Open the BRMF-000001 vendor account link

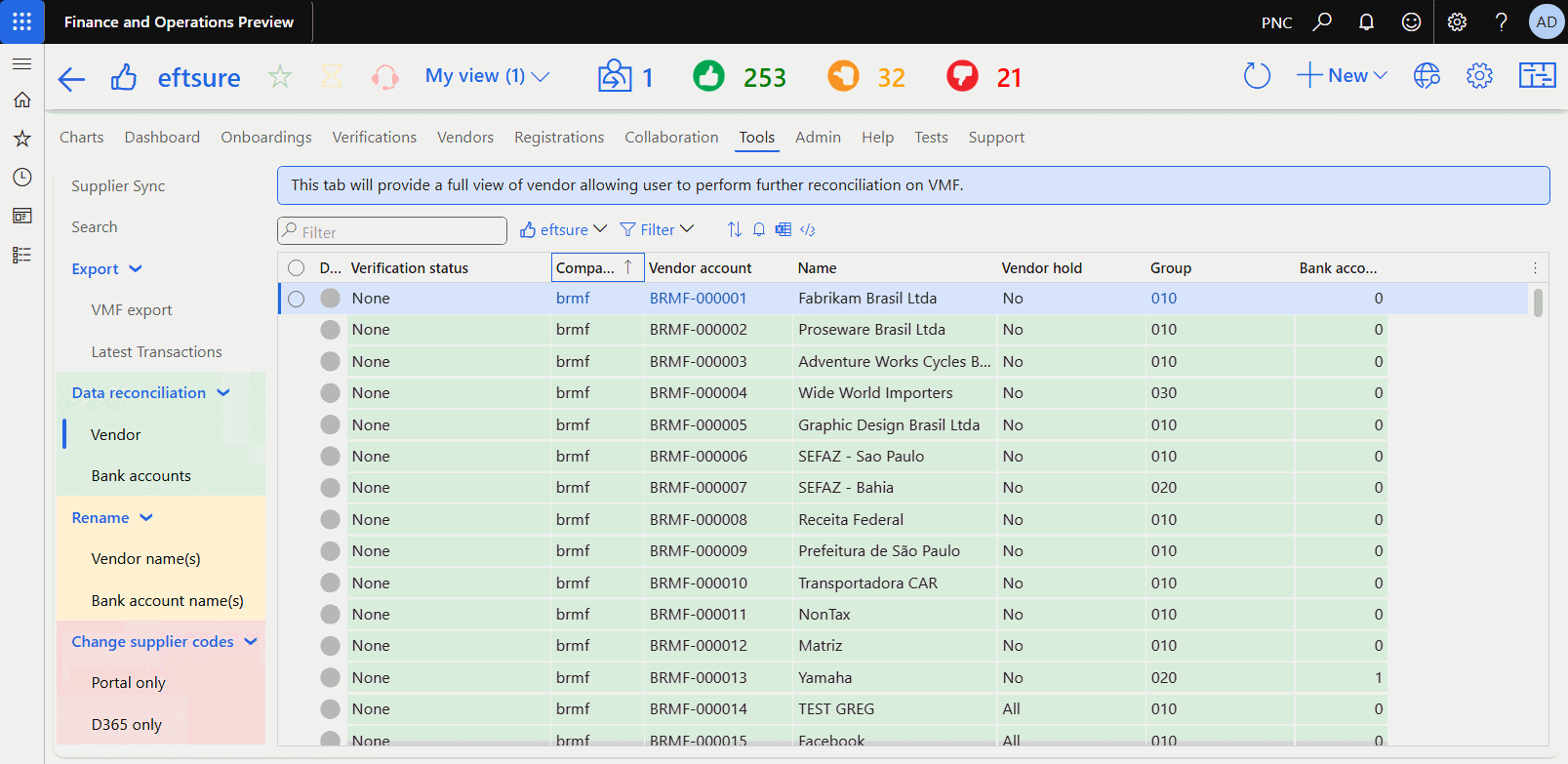[699, 299]
